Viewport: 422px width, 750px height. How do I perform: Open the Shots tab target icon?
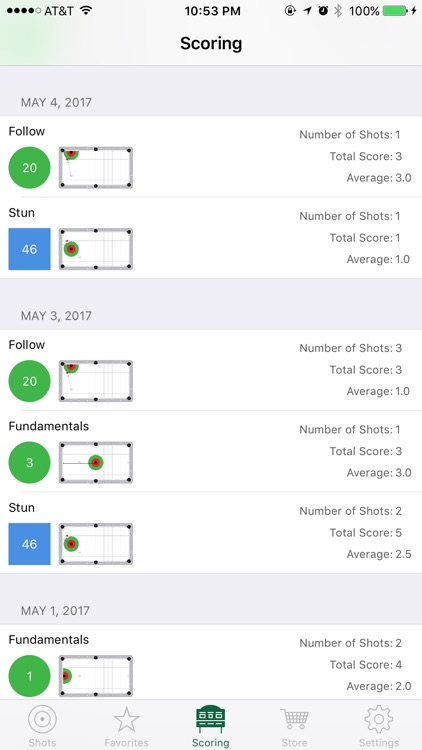(x=42, y=719)
